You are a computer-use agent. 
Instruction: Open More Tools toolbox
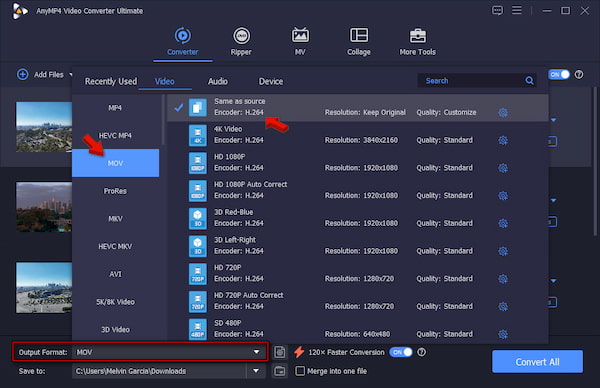(417, 41)
